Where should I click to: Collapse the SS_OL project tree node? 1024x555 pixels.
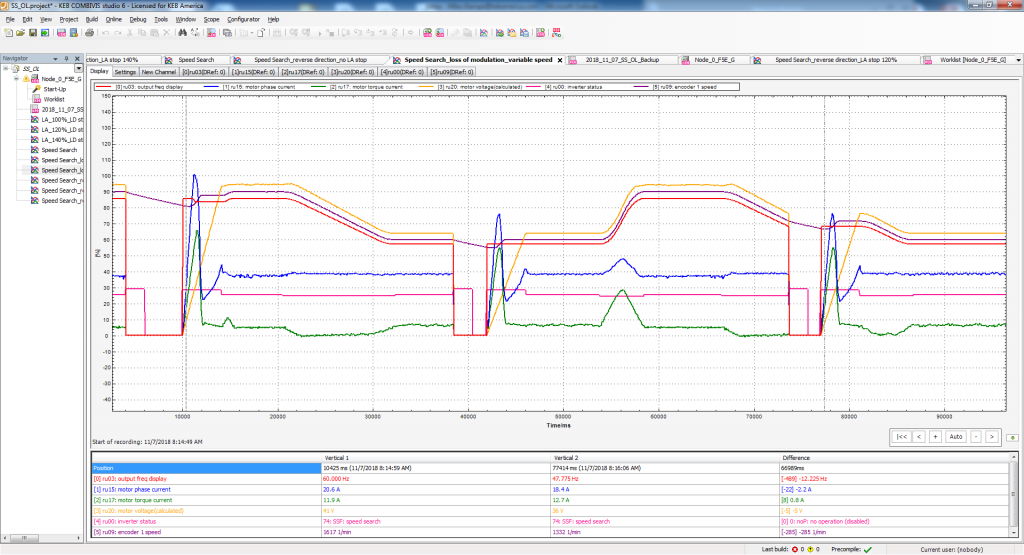point(6,69)
